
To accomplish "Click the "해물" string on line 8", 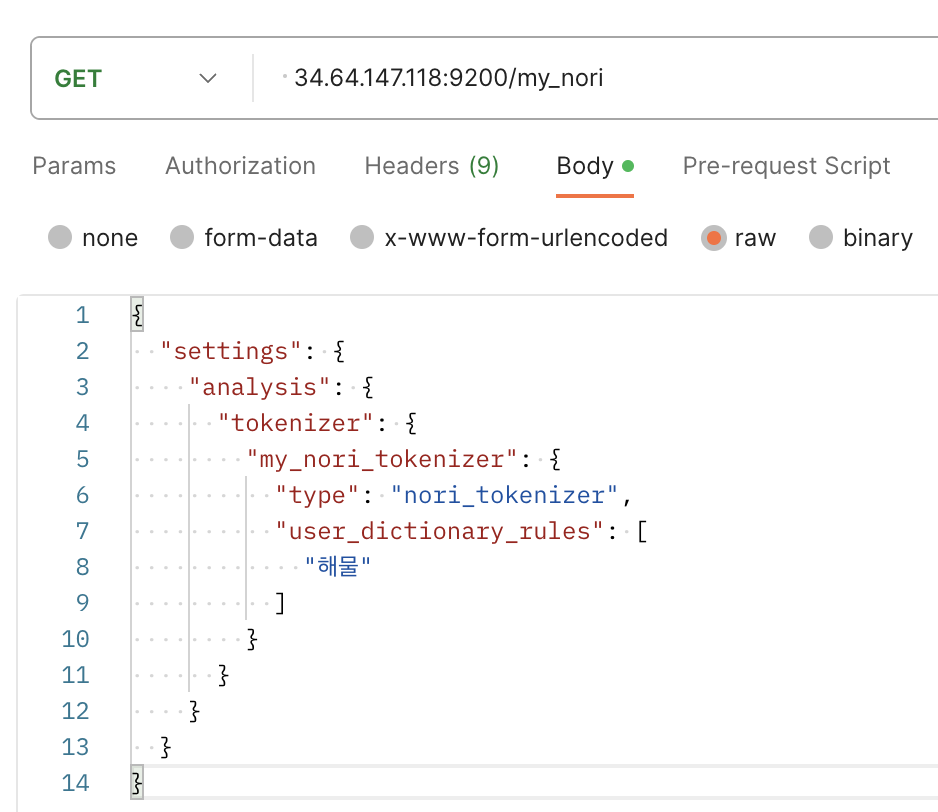I will [x=339, y=567].
